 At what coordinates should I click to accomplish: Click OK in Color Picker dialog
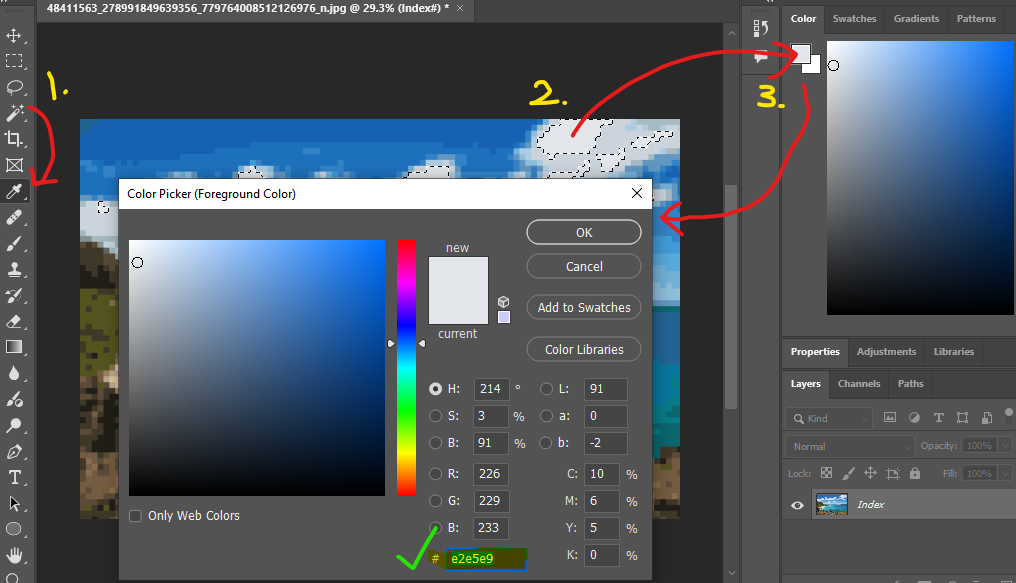pos(584,232)
